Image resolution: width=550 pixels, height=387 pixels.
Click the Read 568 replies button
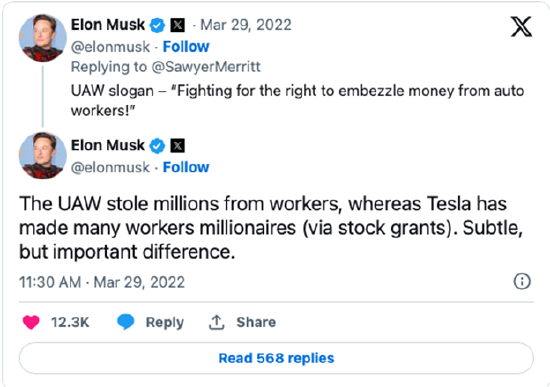[276, 358]
